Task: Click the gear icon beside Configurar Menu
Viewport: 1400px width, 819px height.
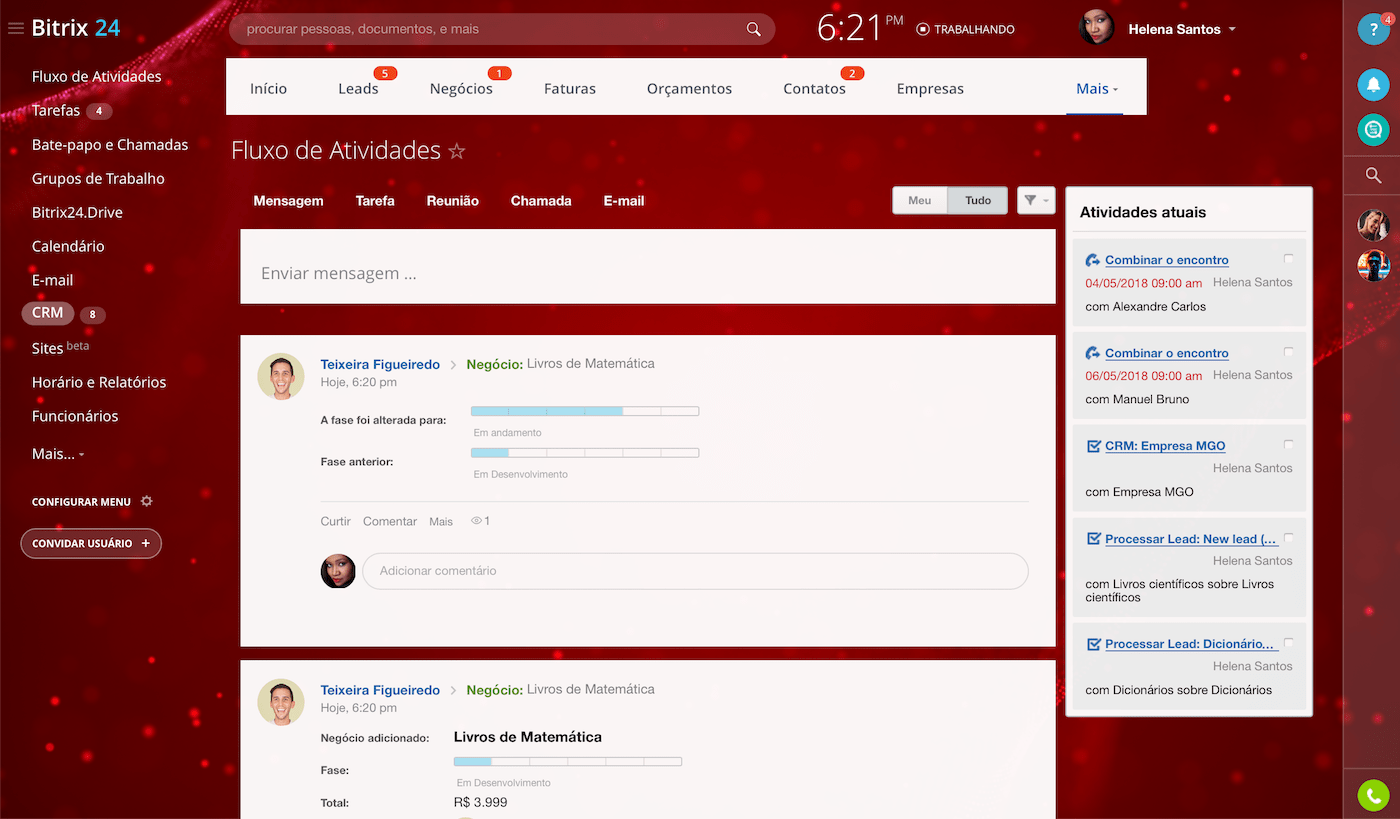Action: pos(147,501)
